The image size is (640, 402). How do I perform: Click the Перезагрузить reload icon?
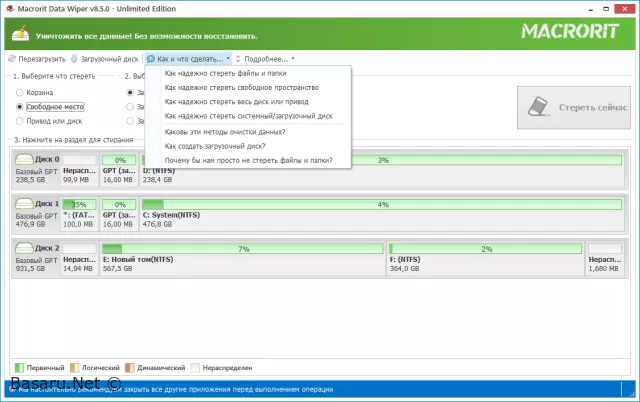point(11,59)
